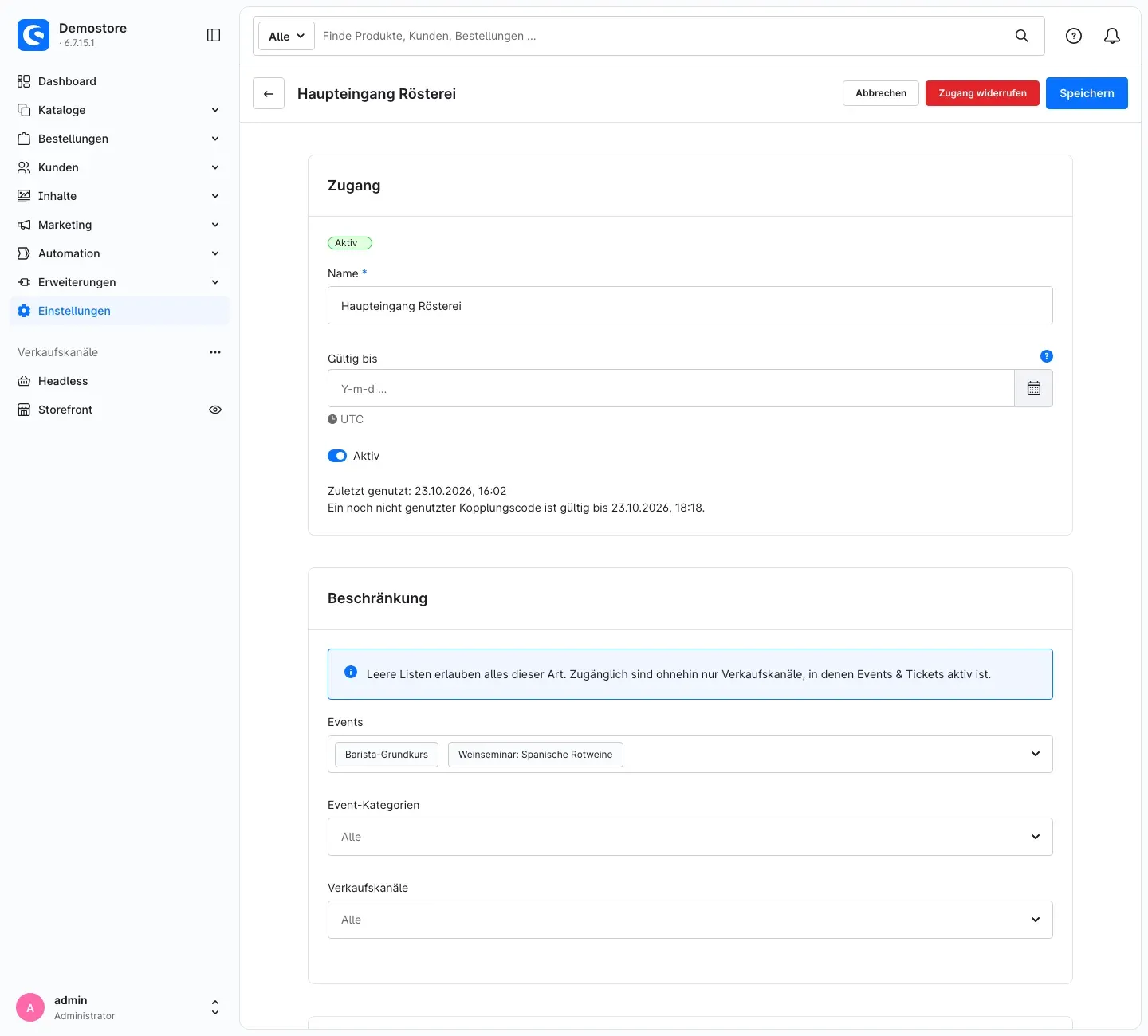The width and height of the screenshot is (1148, 1036).
Task: Toggle the Aktiv switch
Action: click(x=337, y=456)
